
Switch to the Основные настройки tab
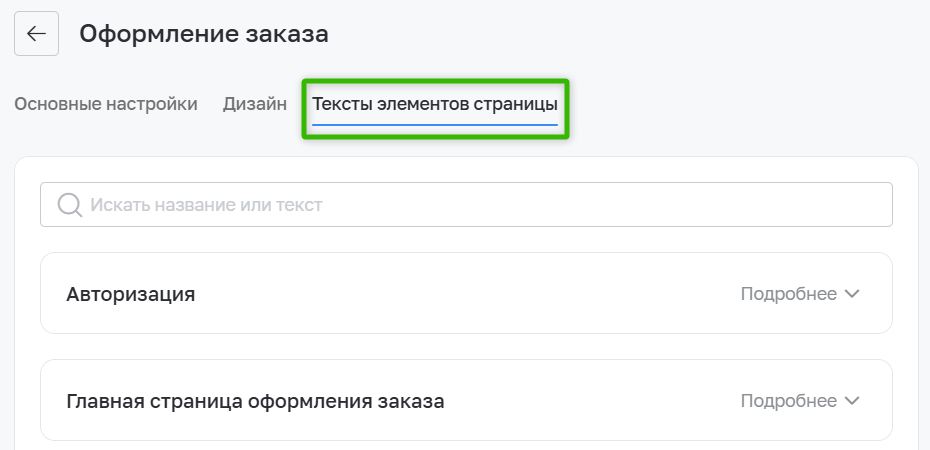106,104
